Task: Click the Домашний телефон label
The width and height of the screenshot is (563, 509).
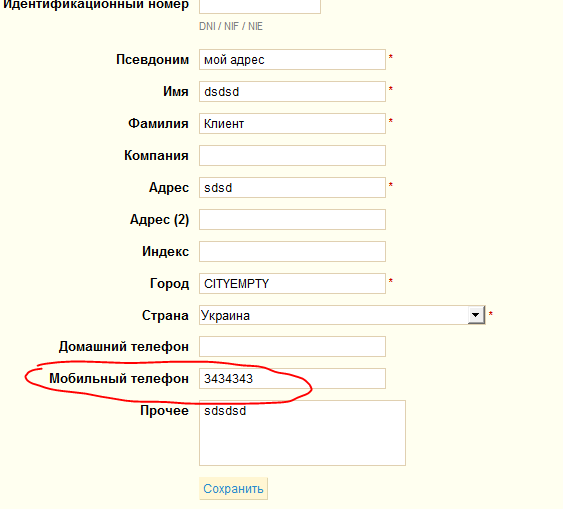Action: [124, 346]
